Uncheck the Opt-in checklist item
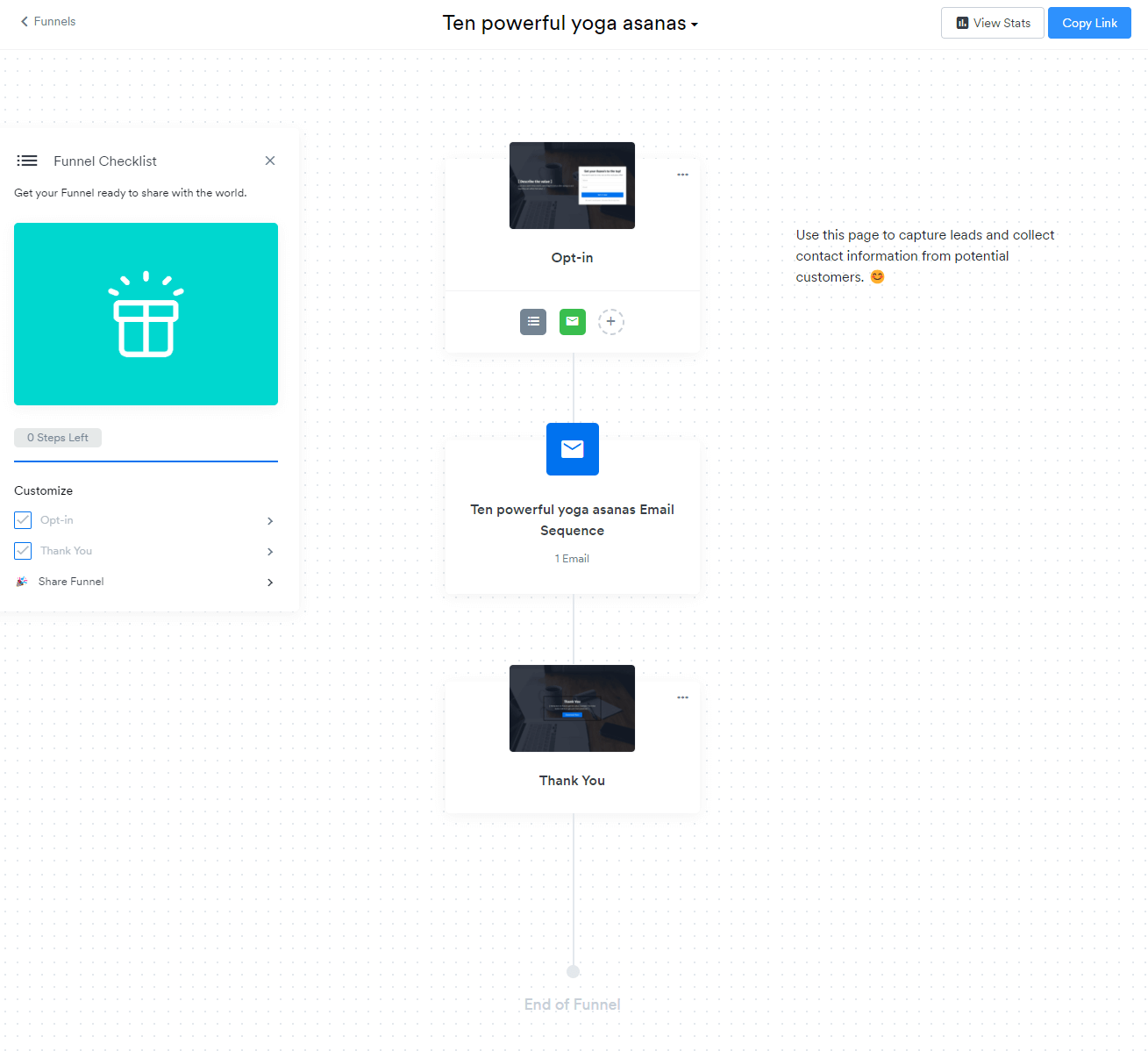 pos(23,519)
